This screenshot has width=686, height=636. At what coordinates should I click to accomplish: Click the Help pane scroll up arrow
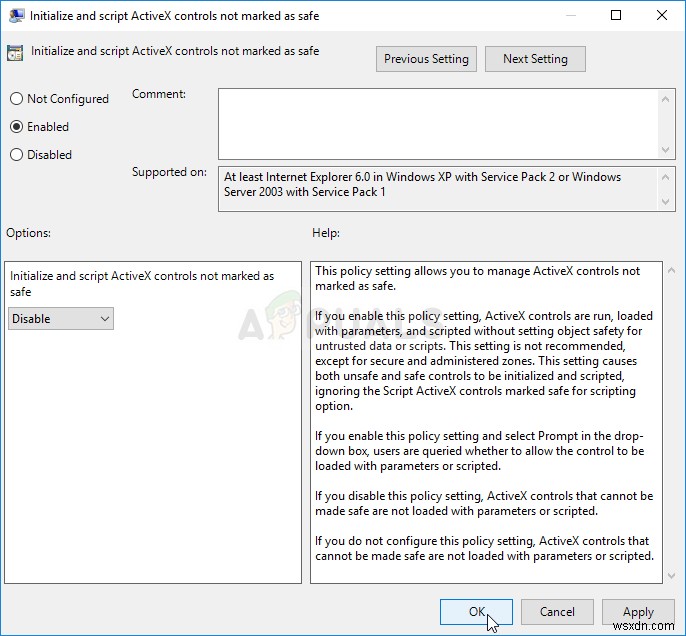672,271
